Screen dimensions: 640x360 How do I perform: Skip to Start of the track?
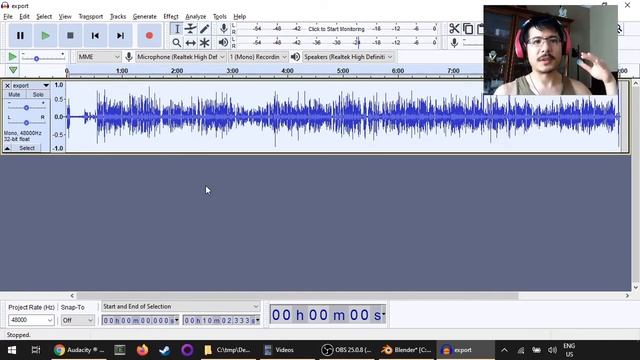coord(95,36)
